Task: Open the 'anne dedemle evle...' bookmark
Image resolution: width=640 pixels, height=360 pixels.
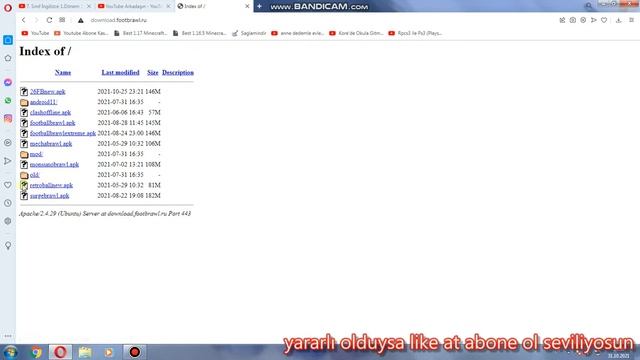Action: click(297, 33)
